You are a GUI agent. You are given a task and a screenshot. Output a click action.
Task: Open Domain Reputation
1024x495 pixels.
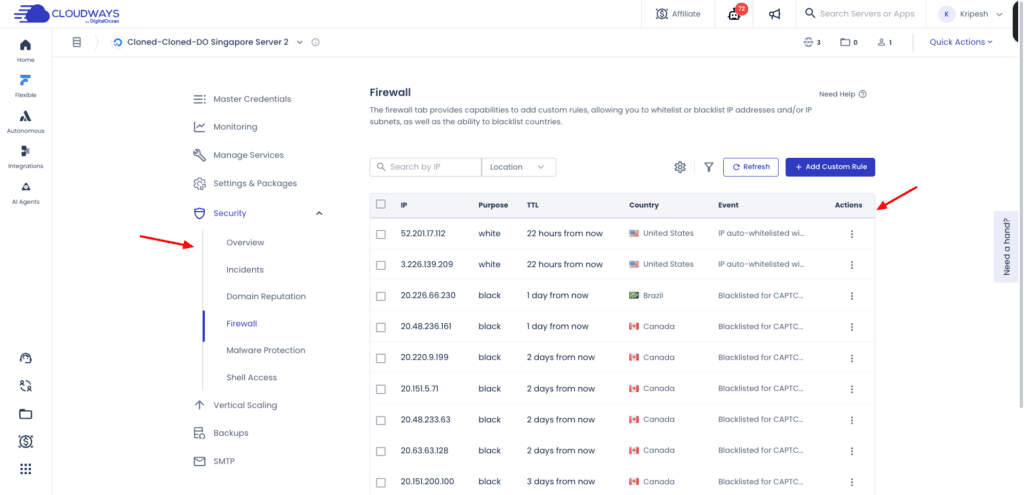(266, 296)
